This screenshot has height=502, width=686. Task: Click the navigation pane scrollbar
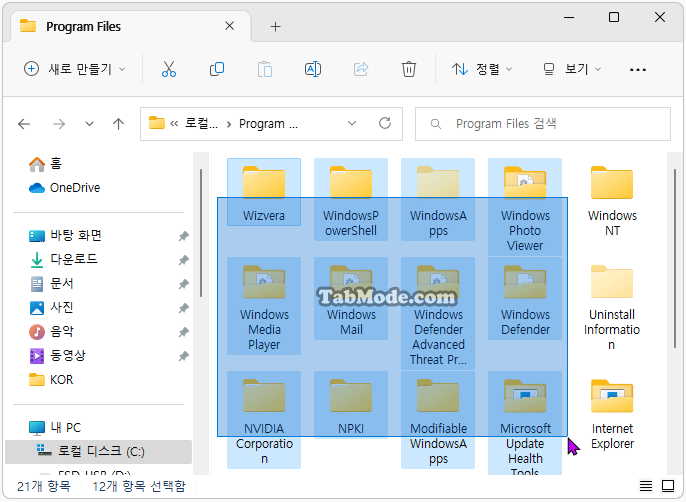click(201, 233)
